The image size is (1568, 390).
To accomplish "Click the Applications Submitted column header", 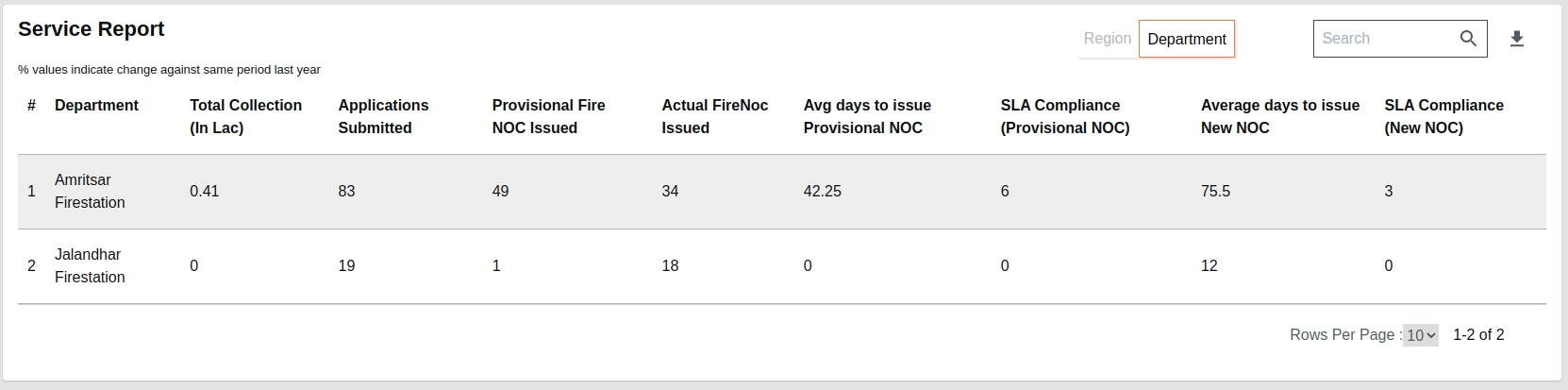I will pyautogui.click(x=383, y=116).
